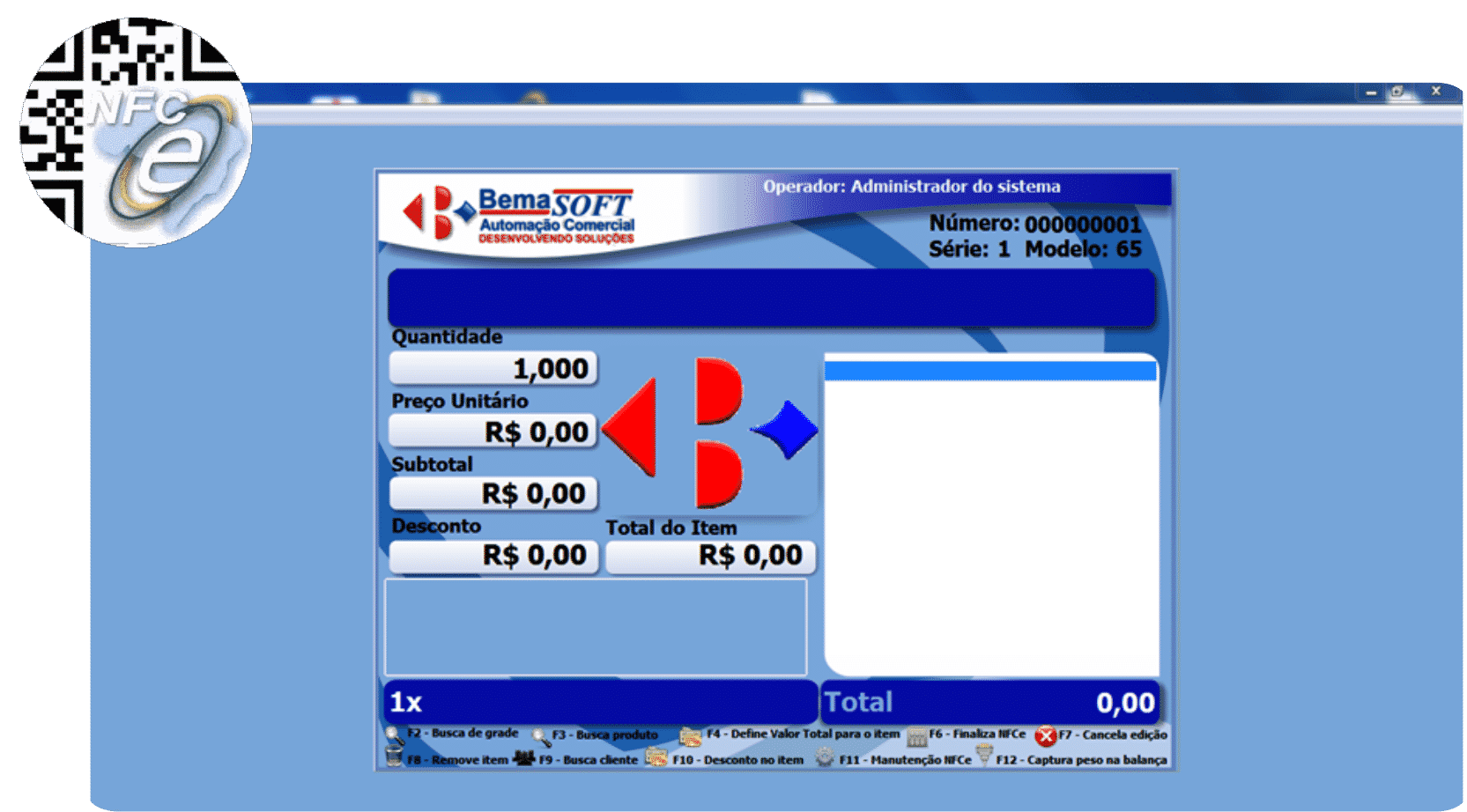Click the F11 Manutenção NFCe gear icon
Image resolution: width=1467 pixels, height=812 pixels.
825,758
